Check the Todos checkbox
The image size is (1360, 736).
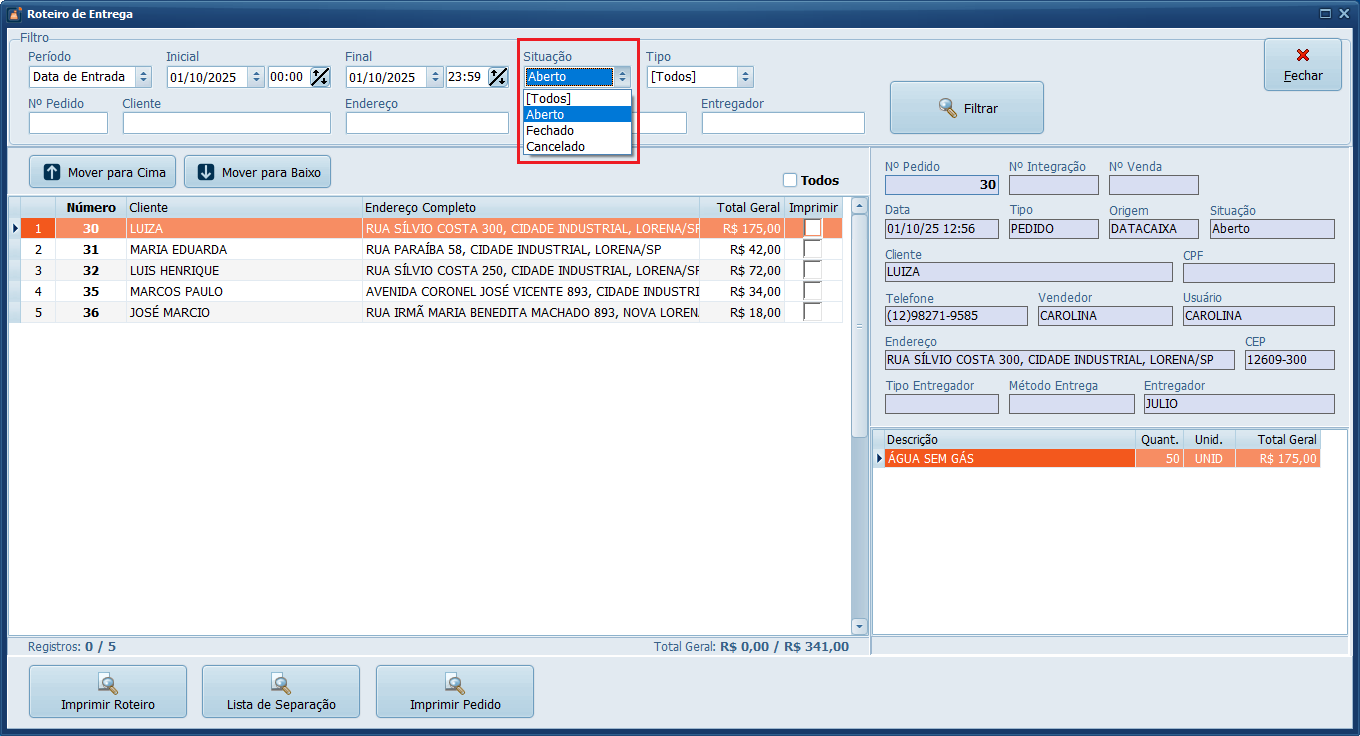[790, 180]
